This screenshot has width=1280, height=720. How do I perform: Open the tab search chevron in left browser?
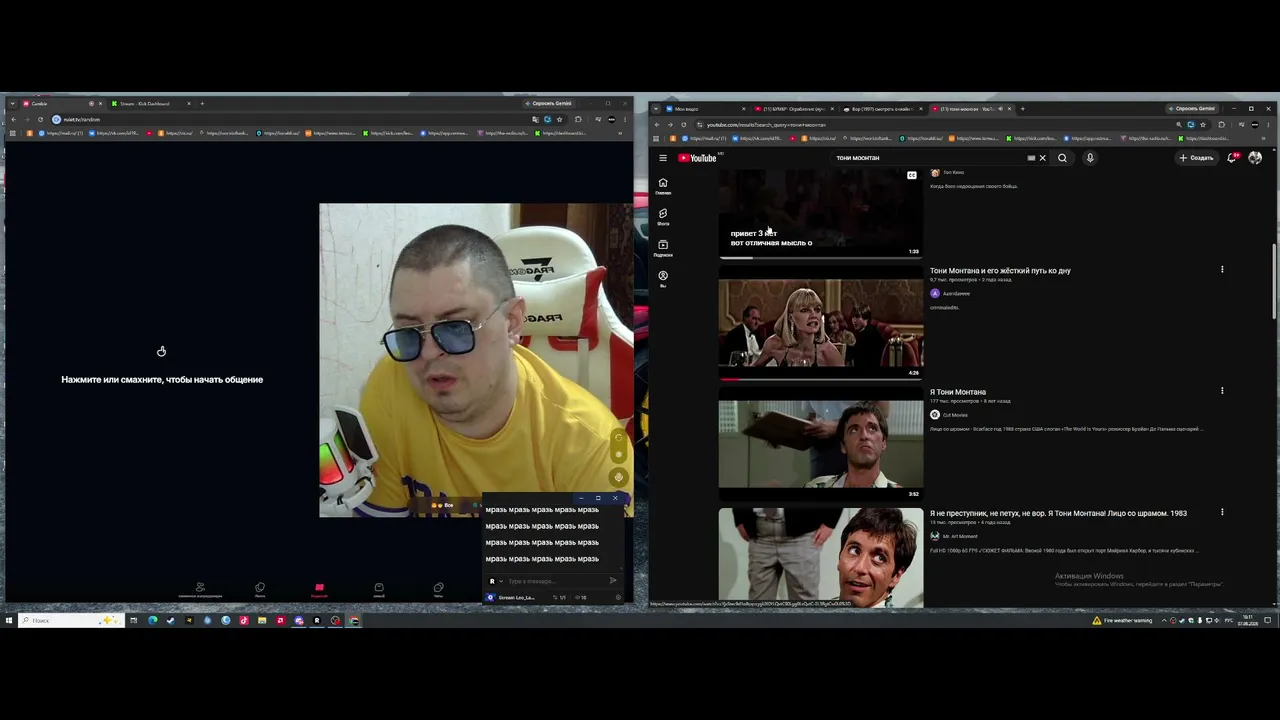coord(13,104)
